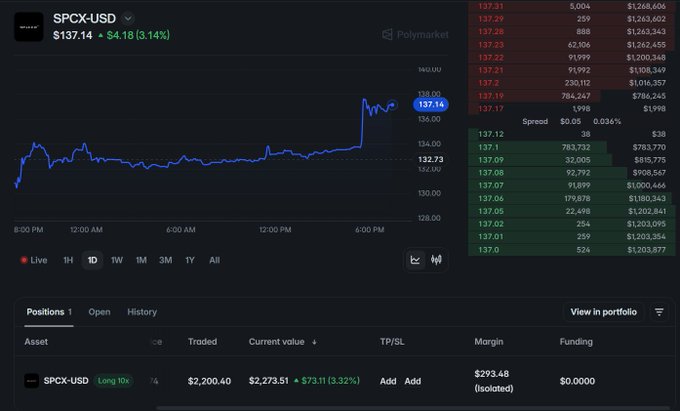Click bid price 137.1 in order book
The image size is (680, 411).
tap(488, 147)
